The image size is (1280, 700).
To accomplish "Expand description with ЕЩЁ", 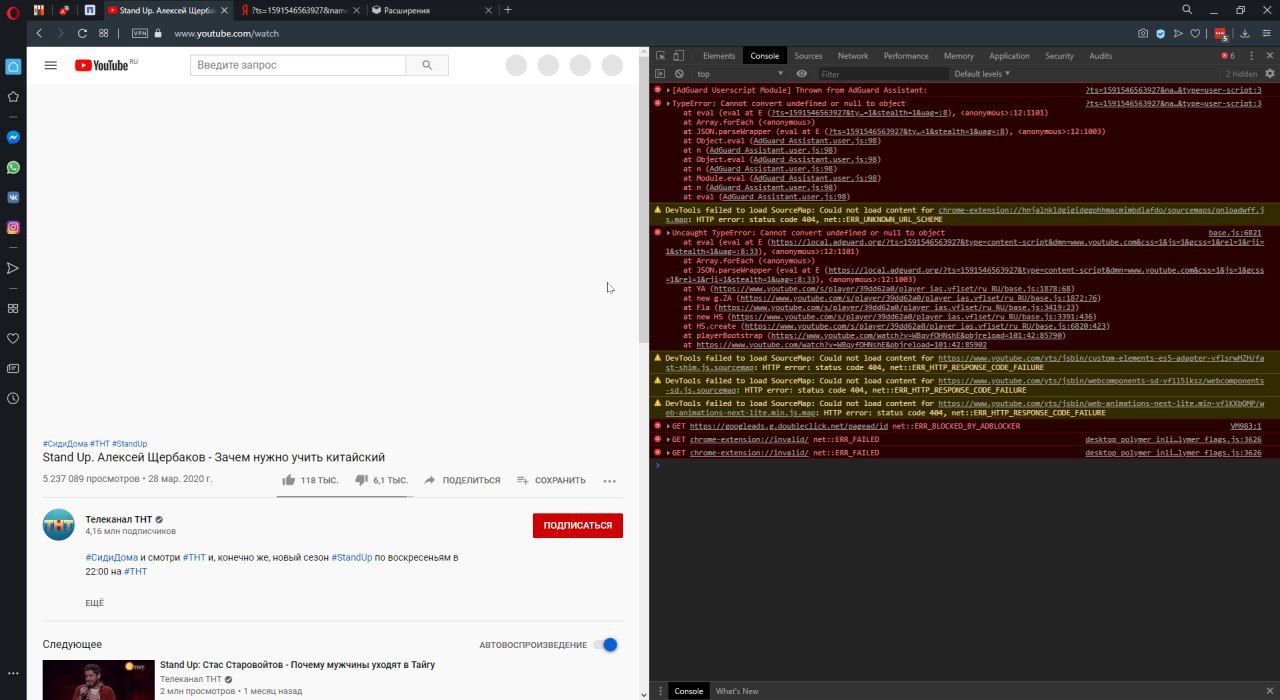I will 94,603.
